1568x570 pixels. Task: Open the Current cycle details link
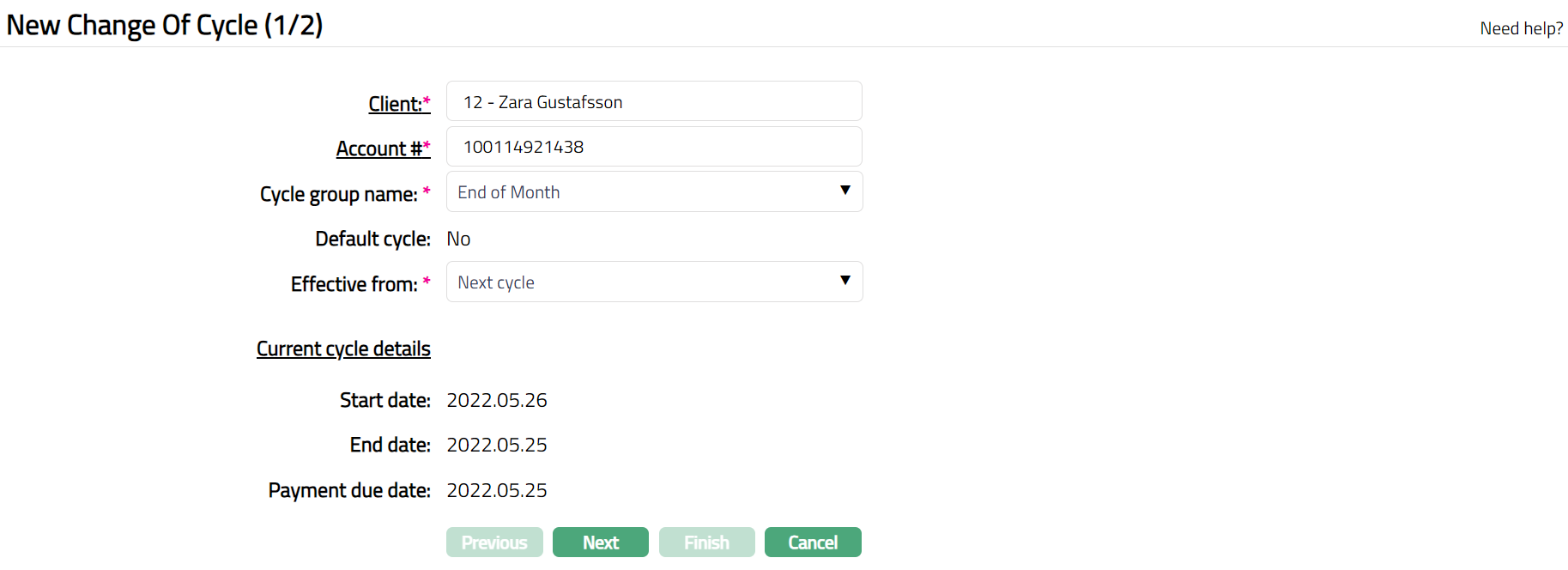pos(343,349)
